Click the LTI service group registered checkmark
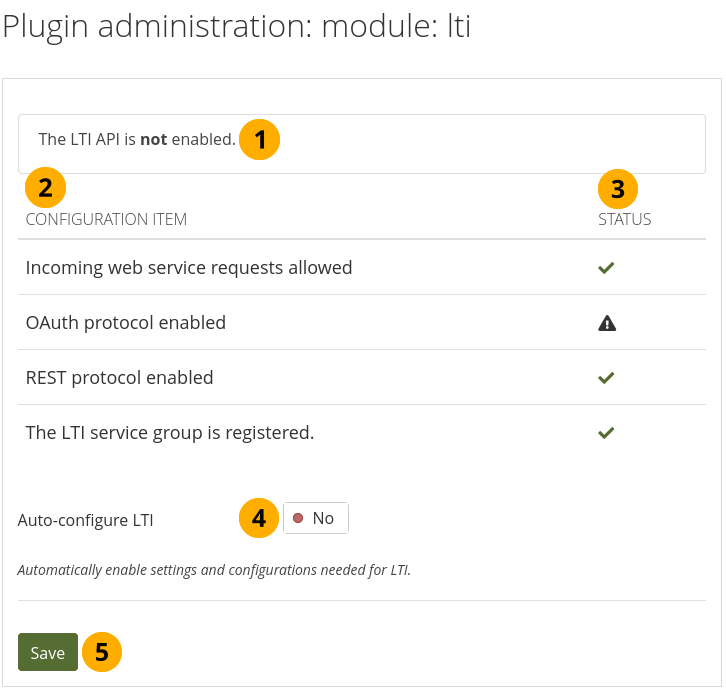Viewport: 726px width, 690px height. click(605, 433)
